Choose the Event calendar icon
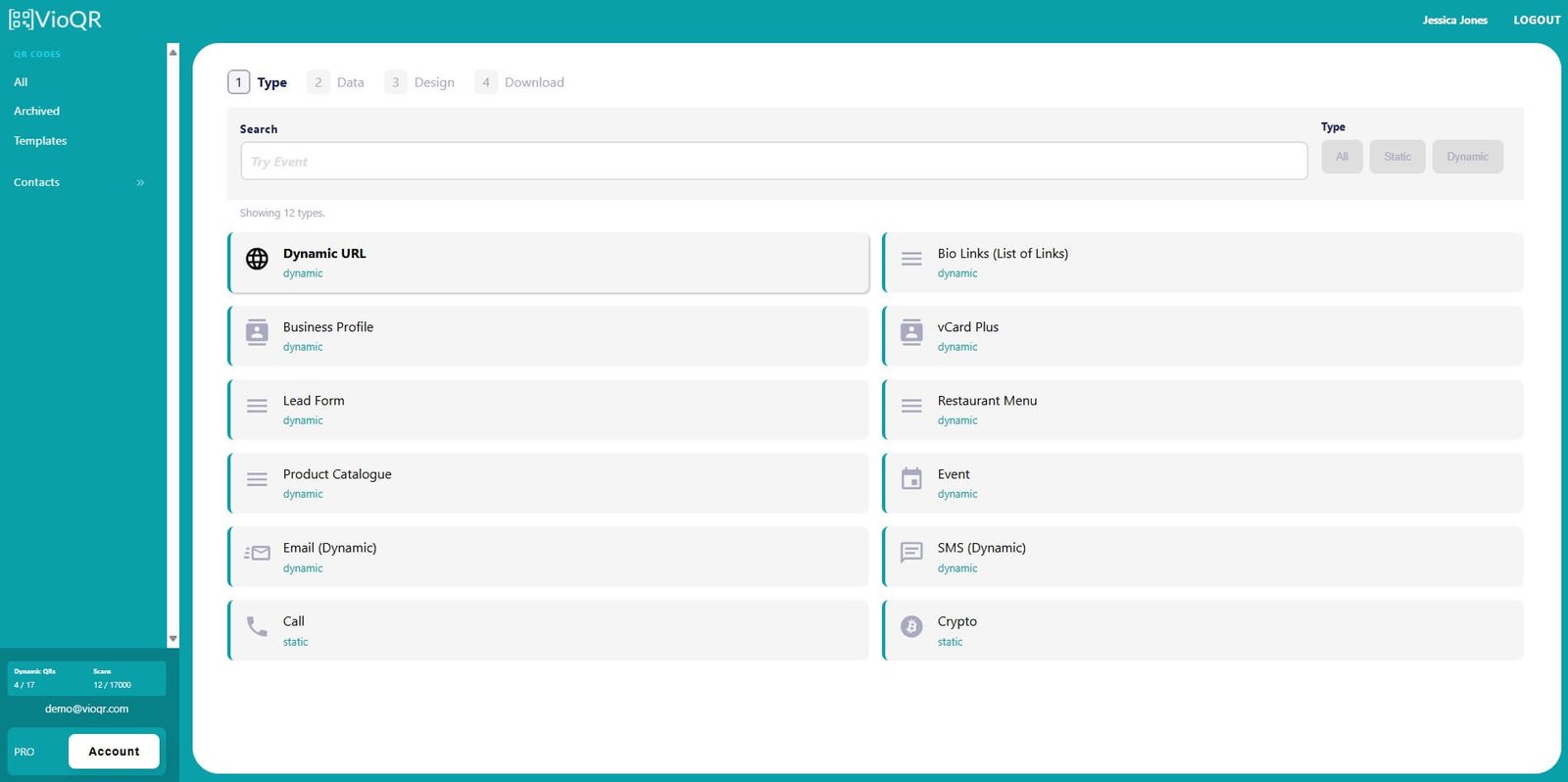This screenshot has height=782, width=1568. click(x=911, y=479)
